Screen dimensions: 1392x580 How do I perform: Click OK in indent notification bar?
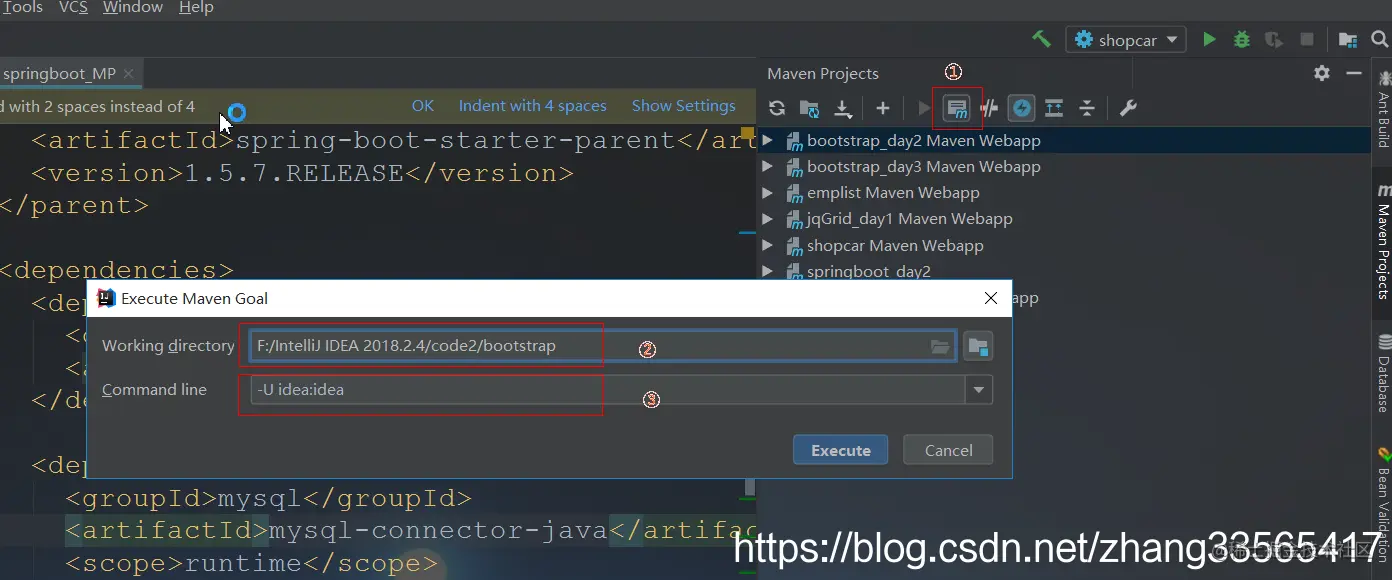[x=422, y=106]
